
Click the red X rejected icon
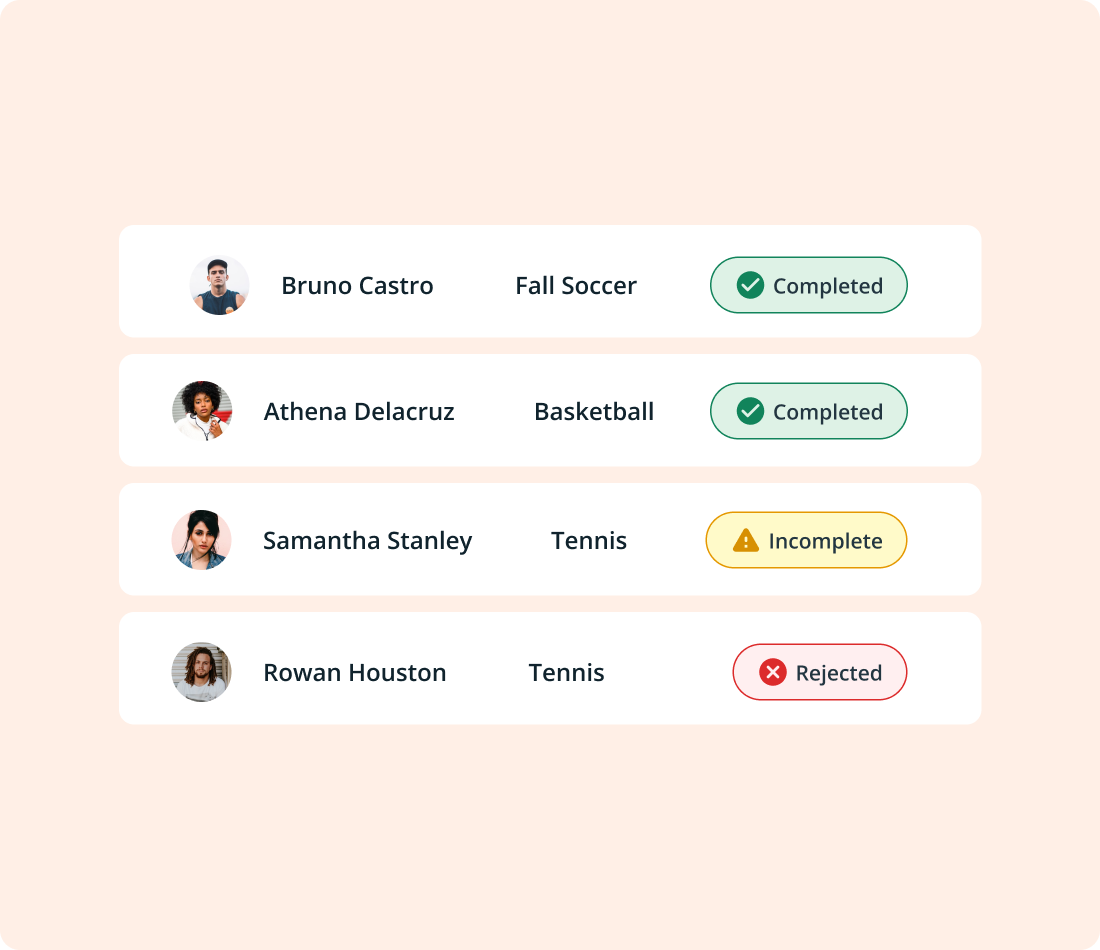tap(773, 672)
